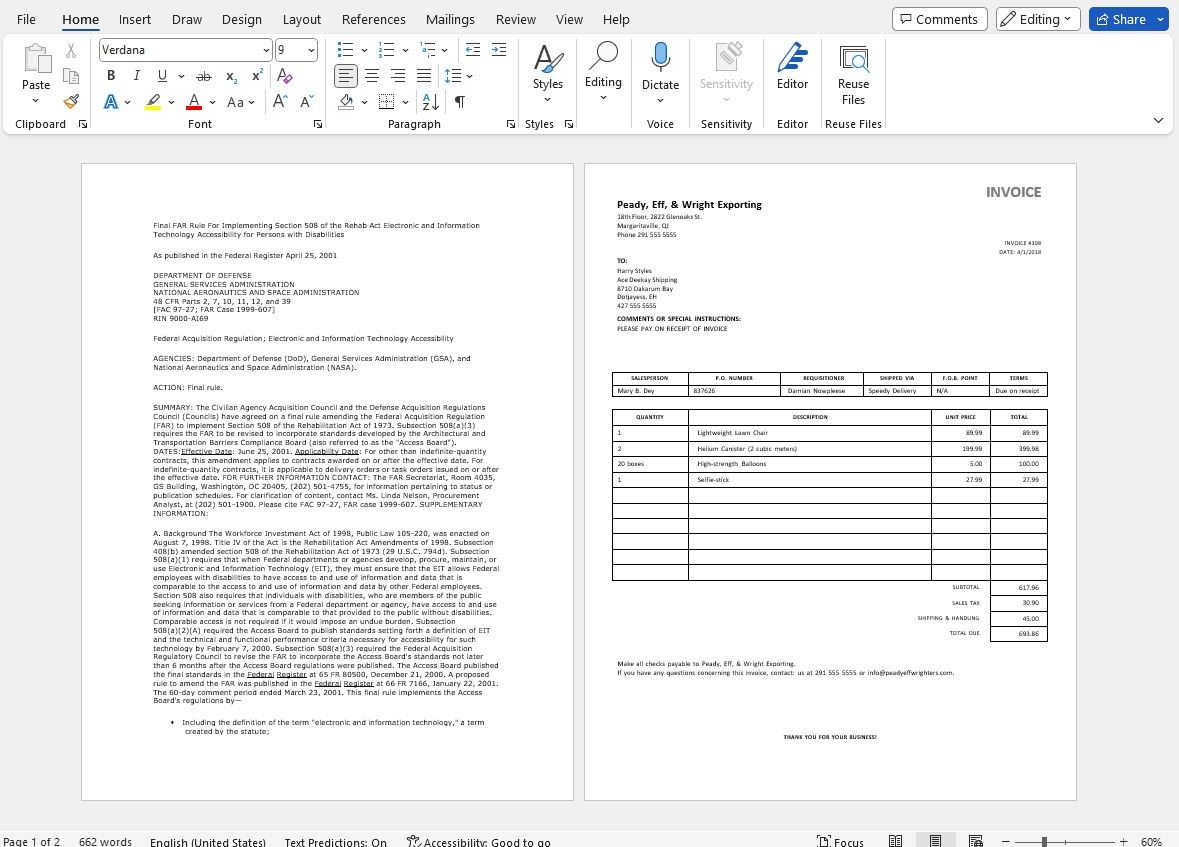This screenshot has height=847, width=1179.
Task: Apply strikethrough formatting
Action: point(204,76)
